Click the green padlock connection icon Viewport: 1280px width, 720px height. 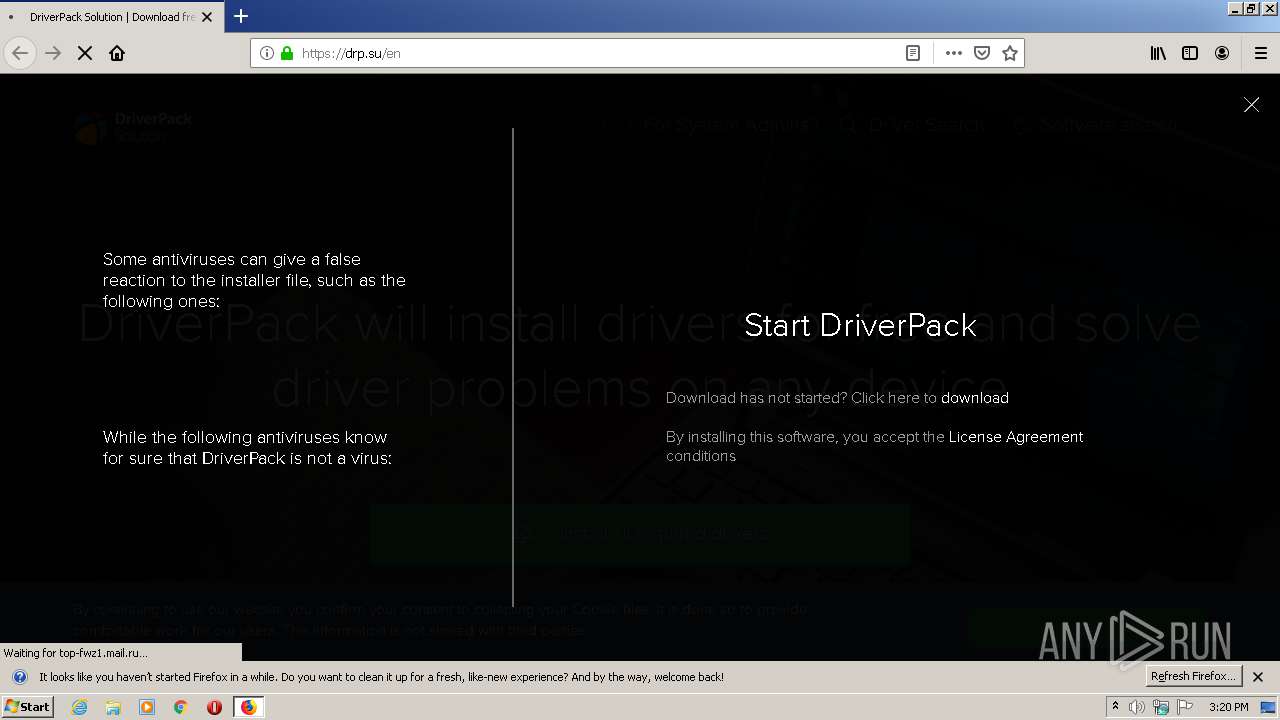[x=287, y=53]
